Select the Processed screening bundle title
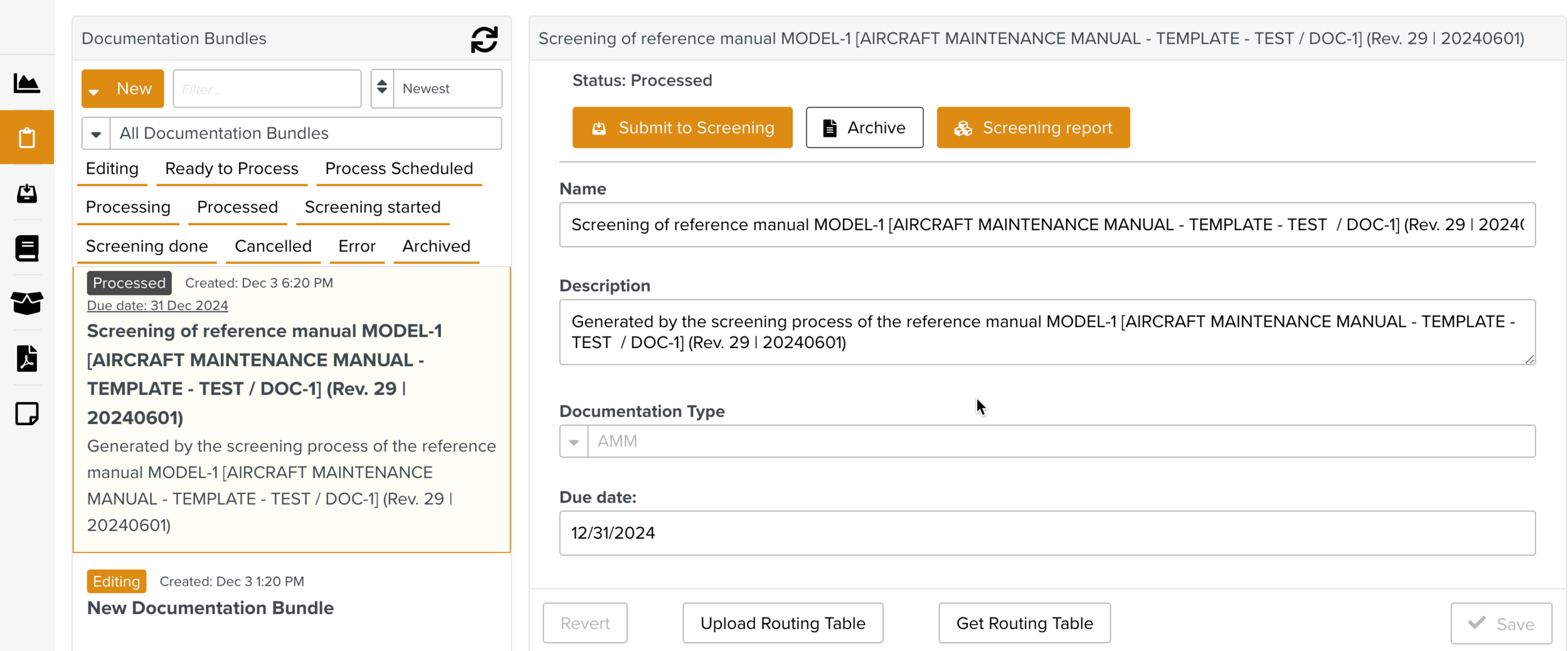The height and width of the screenshot is (651, 1568). tap(264, 374)
